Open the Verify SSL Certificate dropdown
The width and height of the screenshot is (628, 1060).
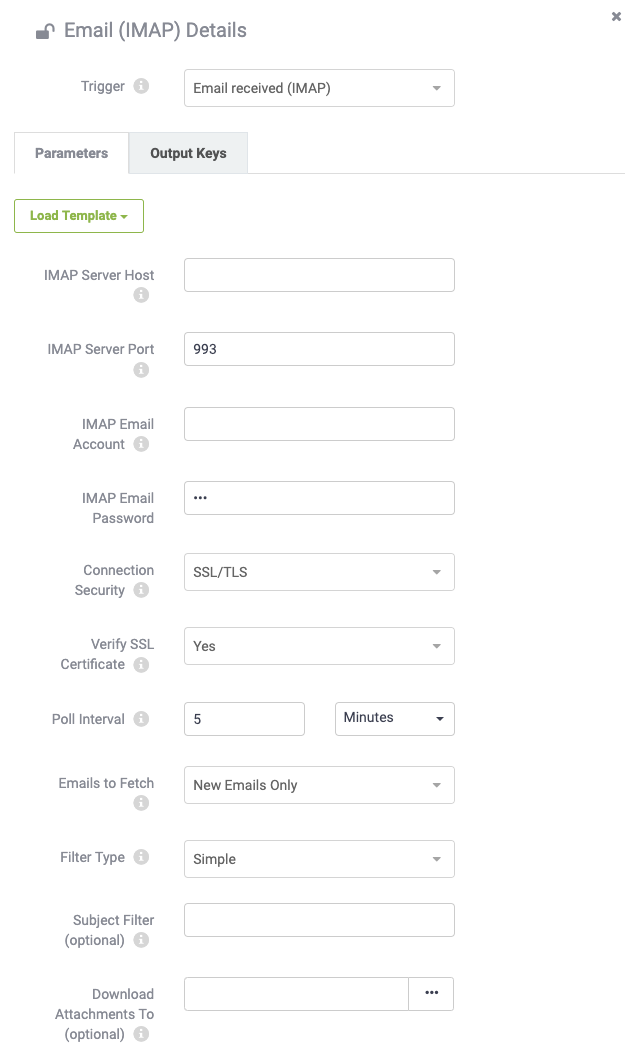tap(319, 646)
